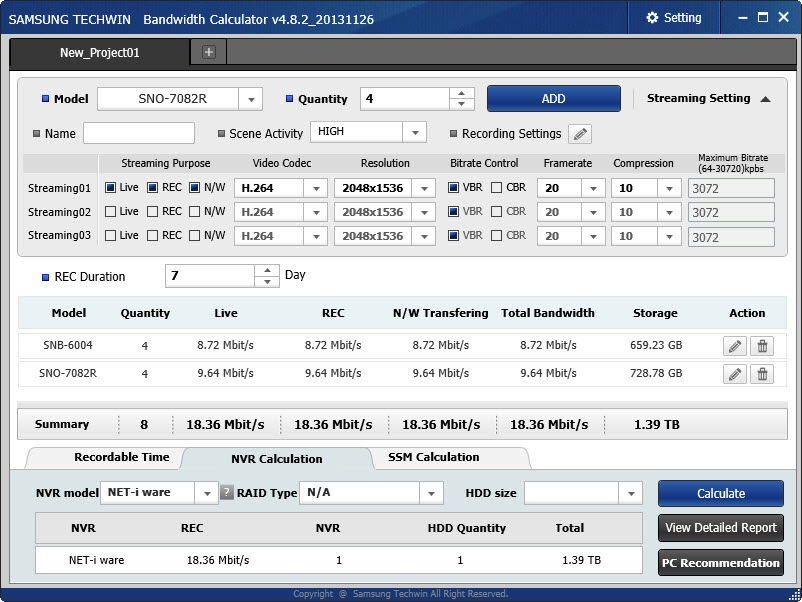Expand the Scene Activity HIGH dropdown
This screenshot has width=802, height=602.
tap(415, 133)
